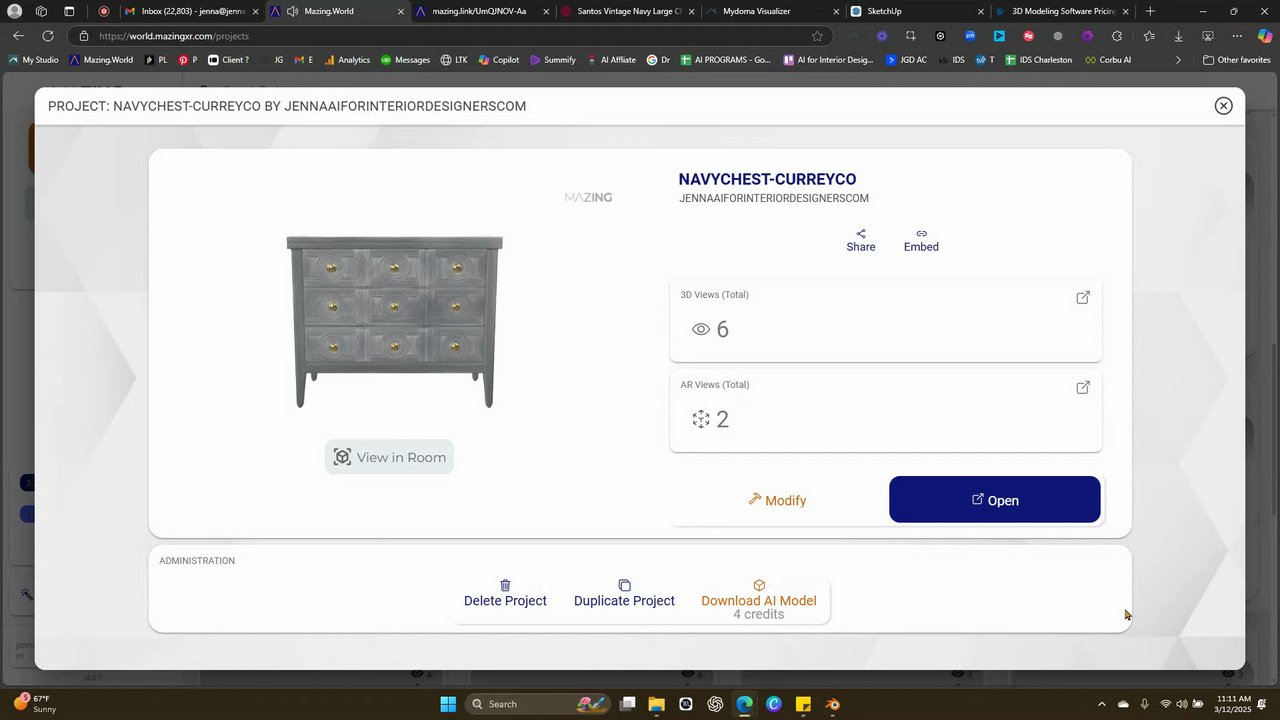Click the NAVYCHEST-CURREYCO project title

coord(767,179)
